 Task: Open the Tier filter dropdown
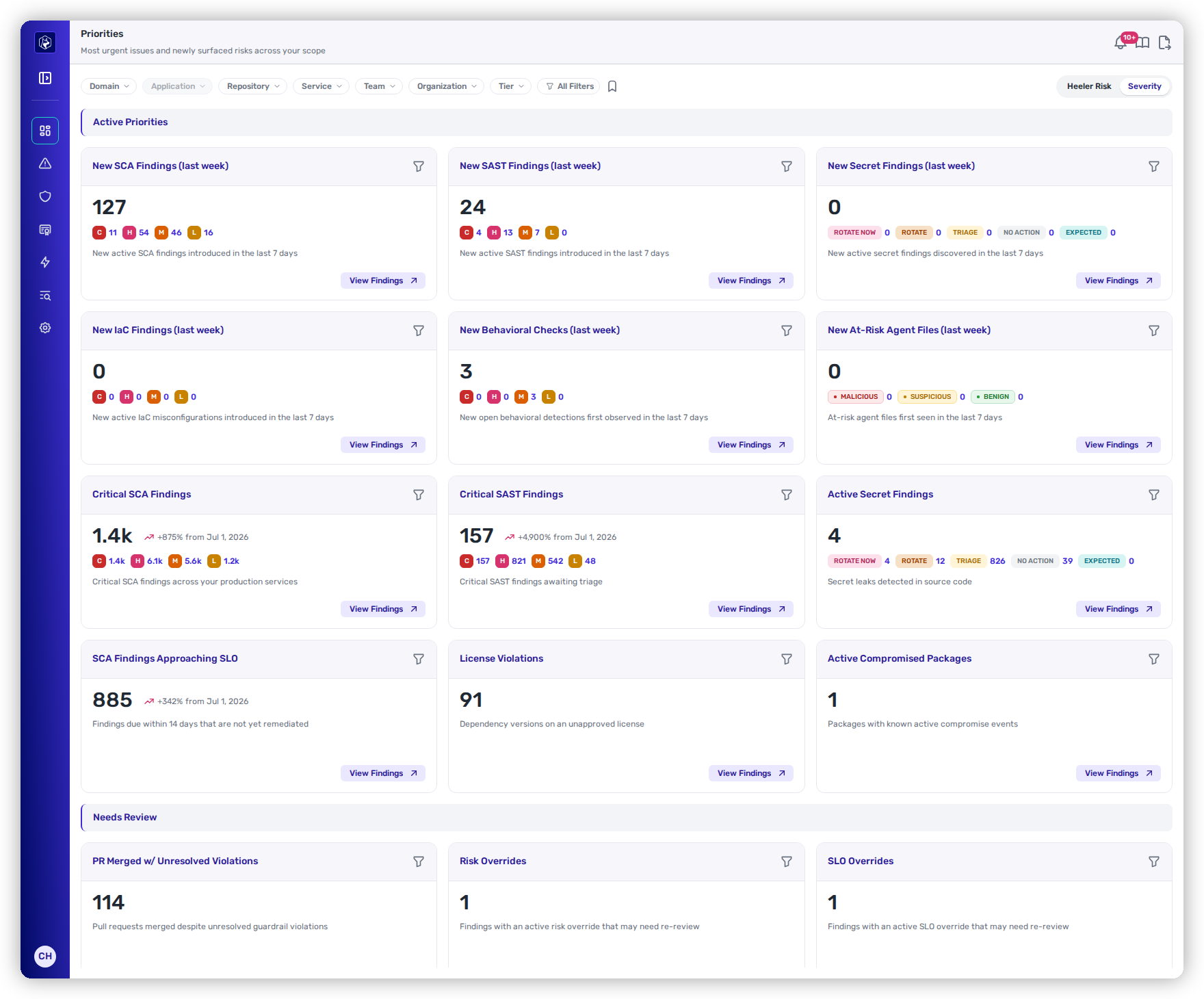pos(511,86)
